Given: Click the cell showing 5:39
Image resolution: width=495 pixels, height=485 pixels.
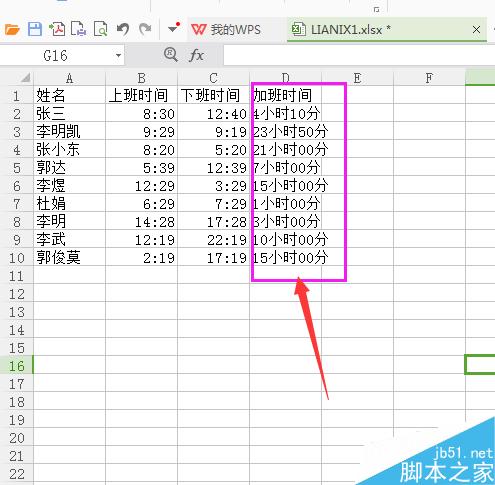Looking at the screenshot, I should tap(142, 167).
